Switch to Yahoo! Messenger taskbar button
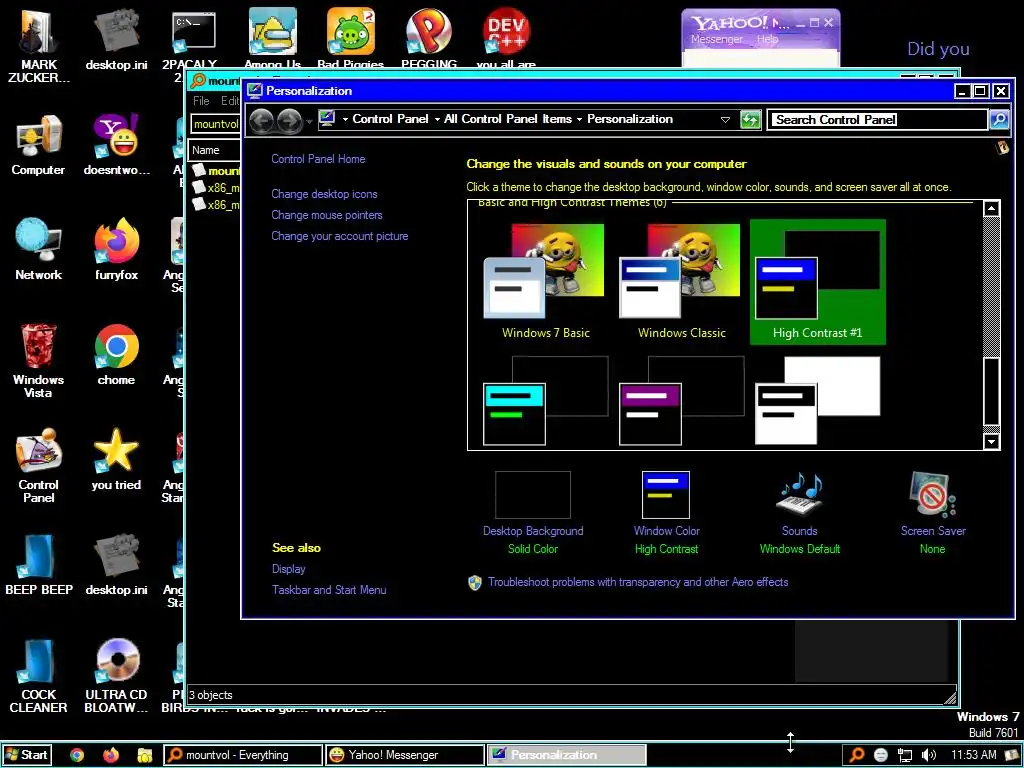1024x768 pixels. point(404,755)
